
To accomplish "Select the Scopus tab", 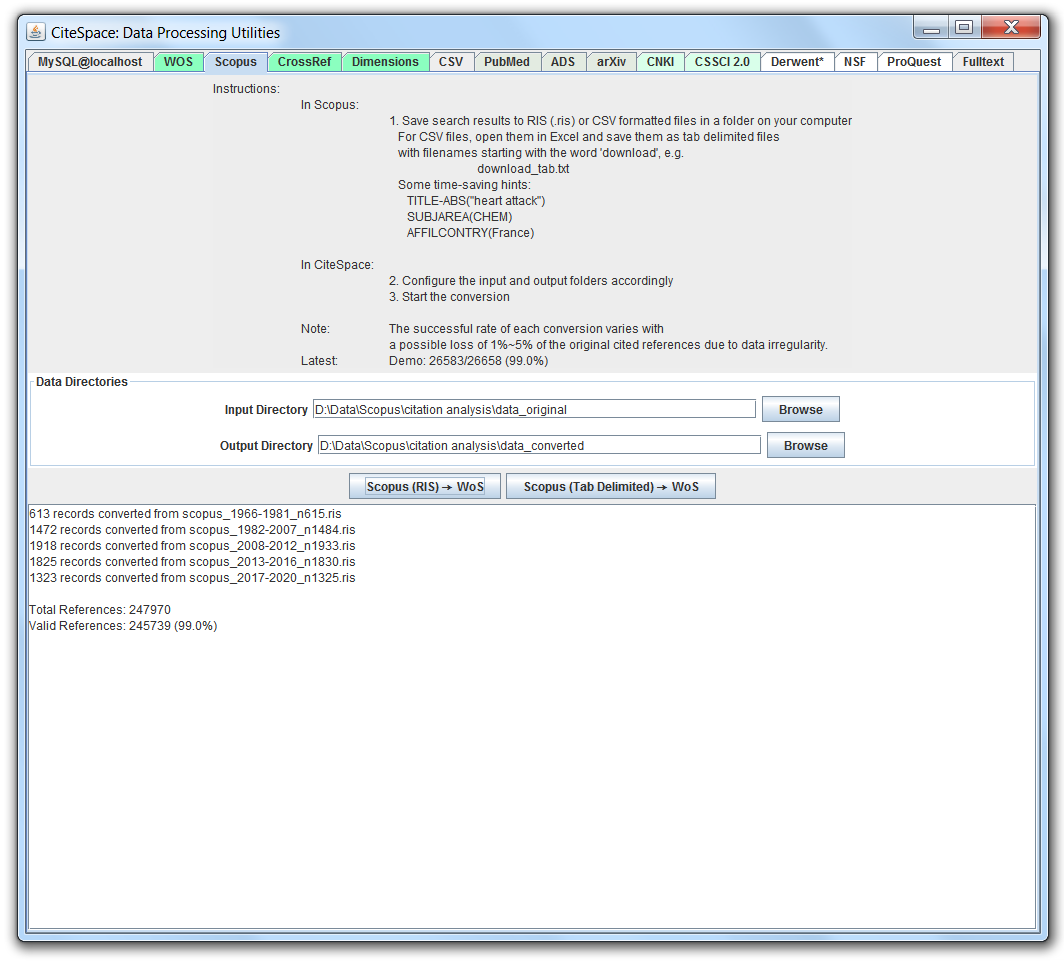I will point(235,62).
